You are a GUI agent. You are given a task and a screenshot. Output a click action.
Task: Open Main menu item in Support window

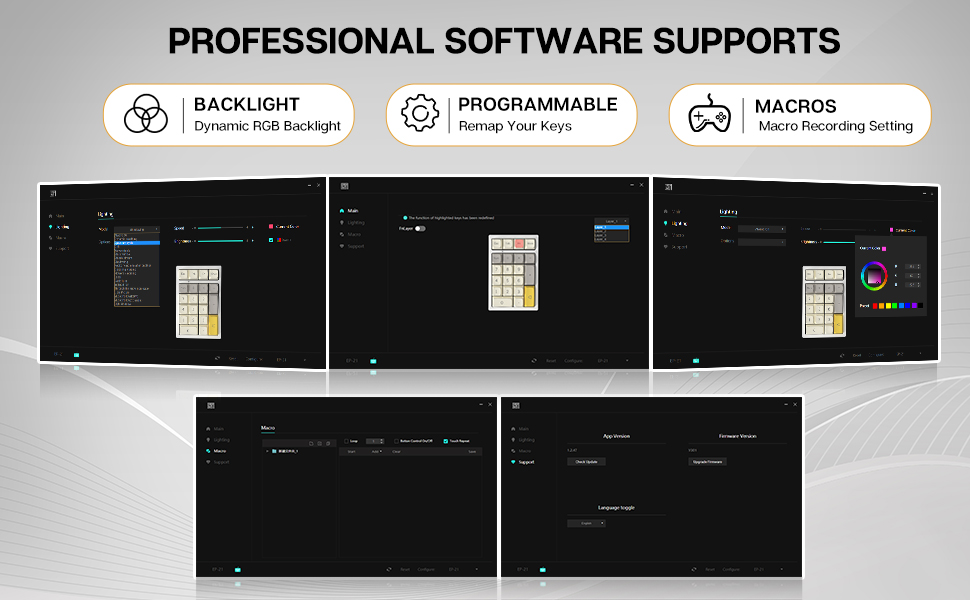tap(523, 429)
